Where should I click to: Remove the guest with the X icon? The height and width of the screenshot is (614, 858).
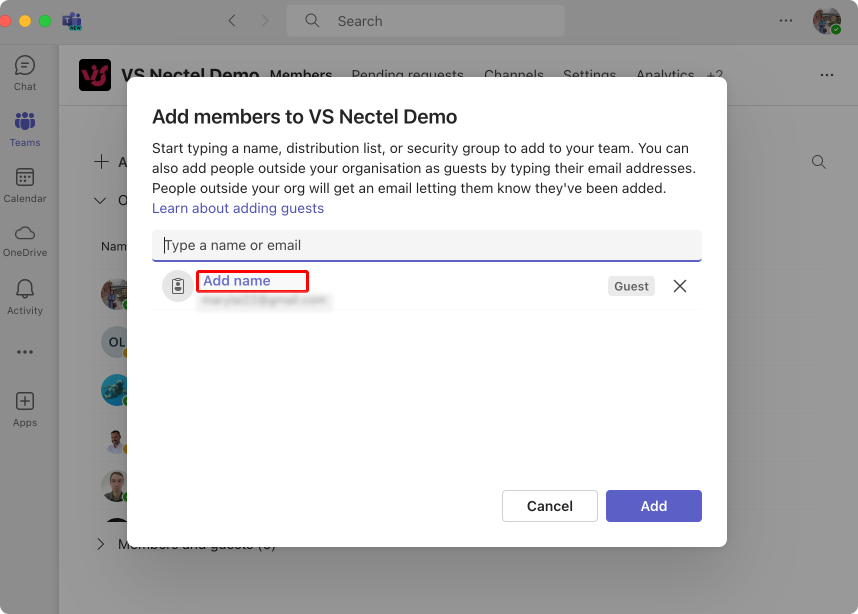(x=680, y=286)
